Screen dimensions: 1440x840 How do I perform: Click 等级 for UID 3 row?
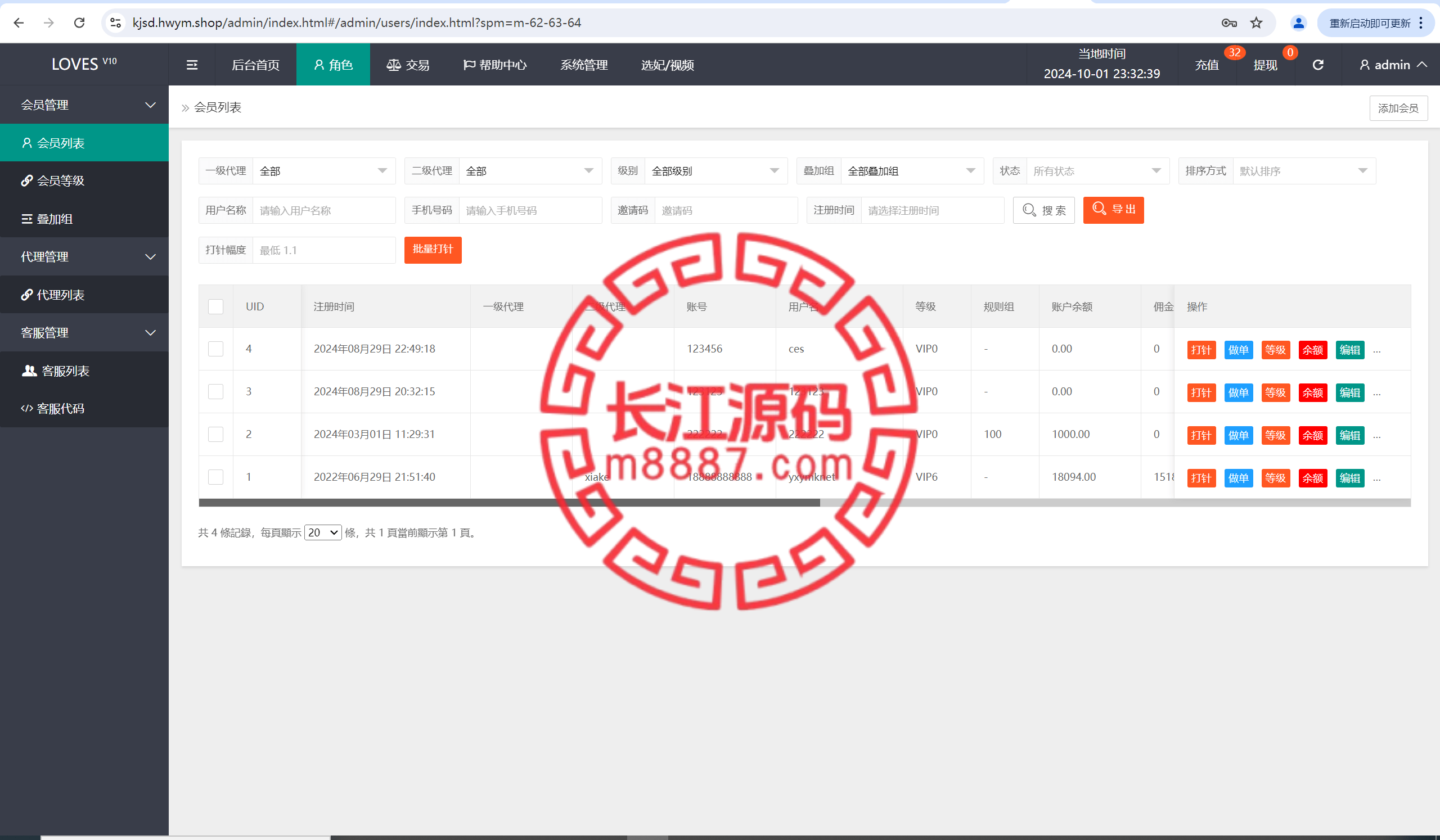click(x=1275, y=393)
